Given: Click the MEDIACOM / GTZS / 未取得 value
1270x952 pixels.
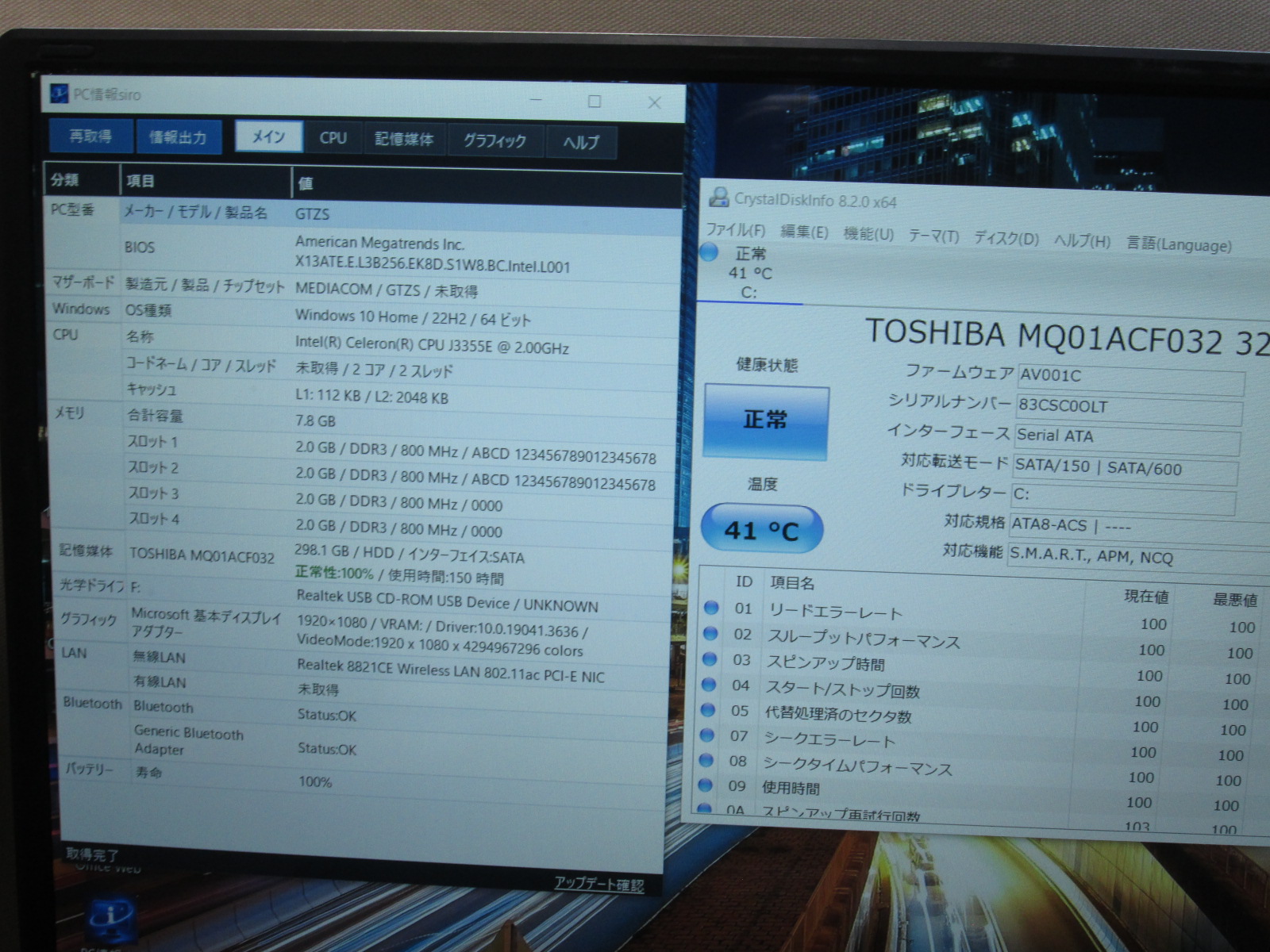Looking at the screenshot, I should pos(387,290).
